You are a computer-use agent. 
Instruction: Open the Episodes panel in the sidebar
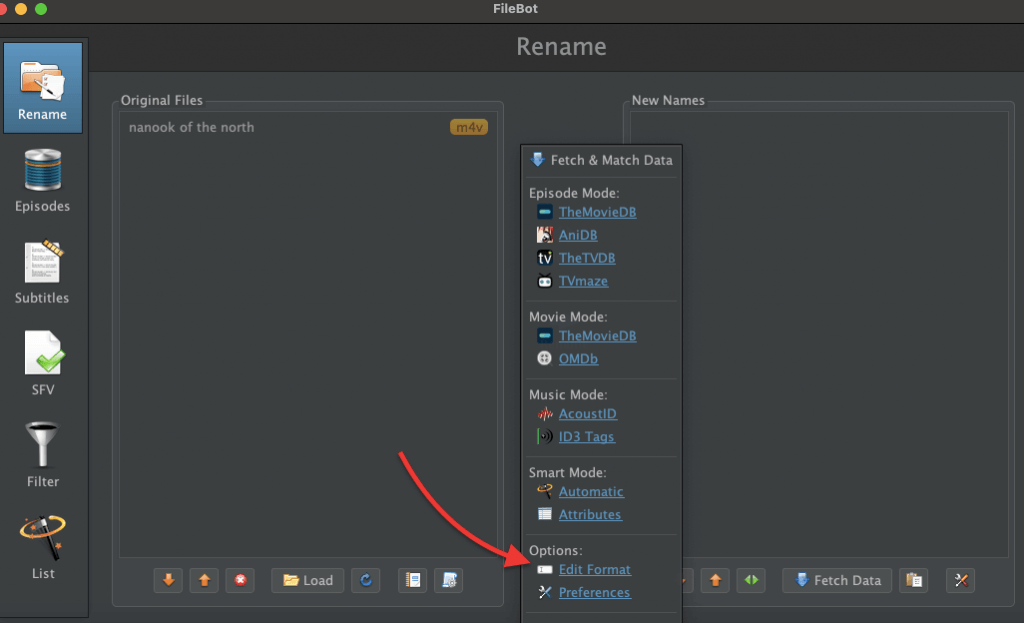point(42,181)
